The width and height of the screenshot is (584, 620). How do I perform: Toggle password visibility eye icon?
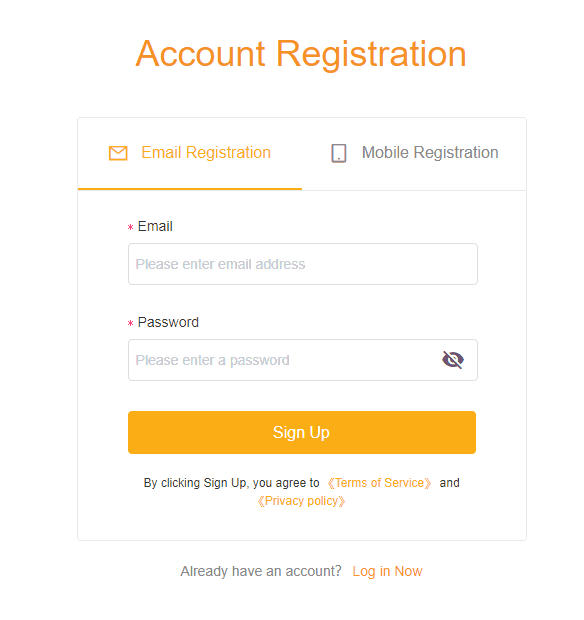coord(453,360)
